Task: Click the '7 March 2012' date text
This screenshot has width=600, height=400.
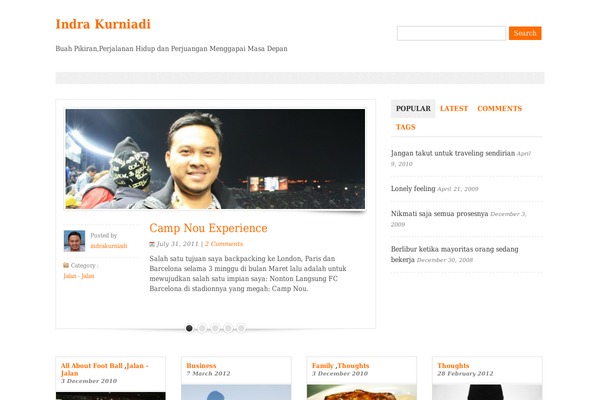Action: 208,374
